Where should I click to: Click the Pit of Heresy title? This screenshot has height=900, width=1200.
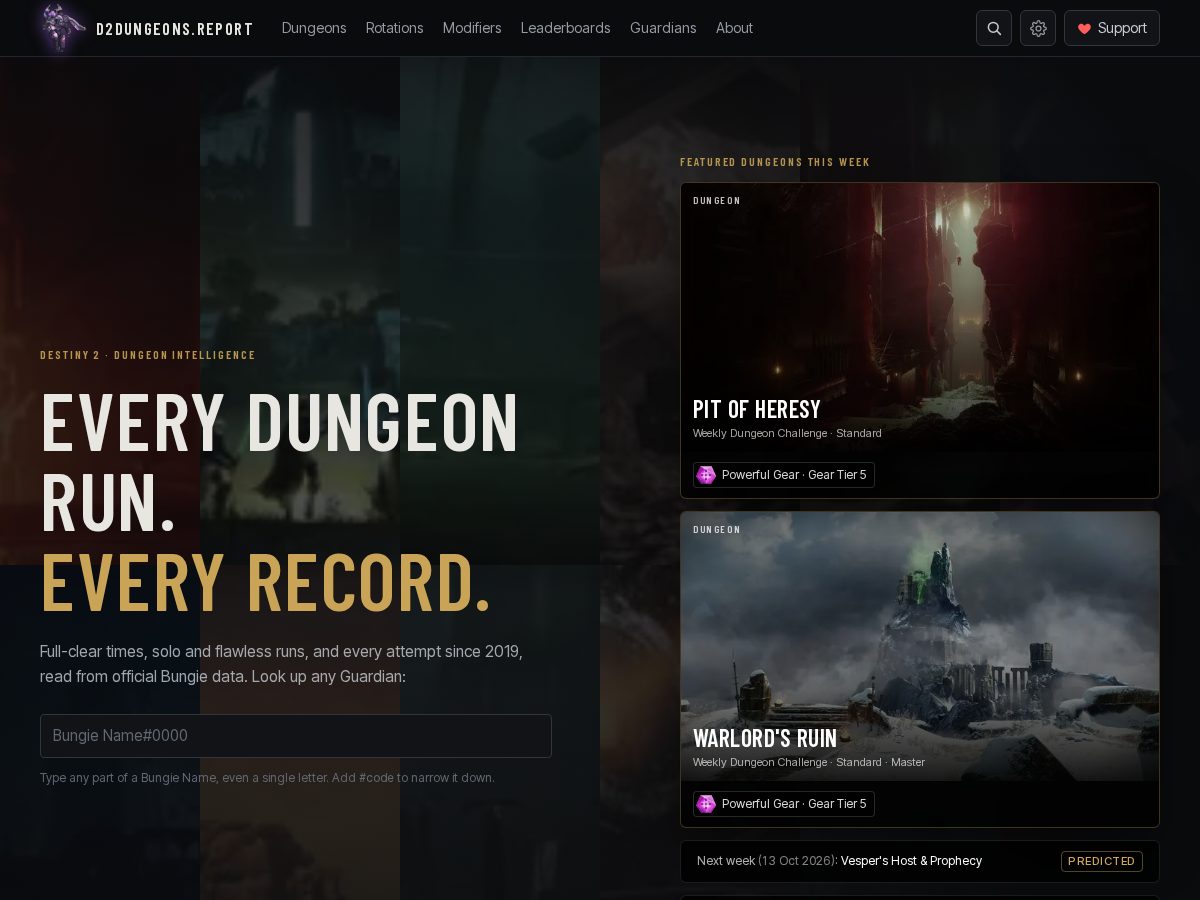pyautogui.click(x=757, y=409)
